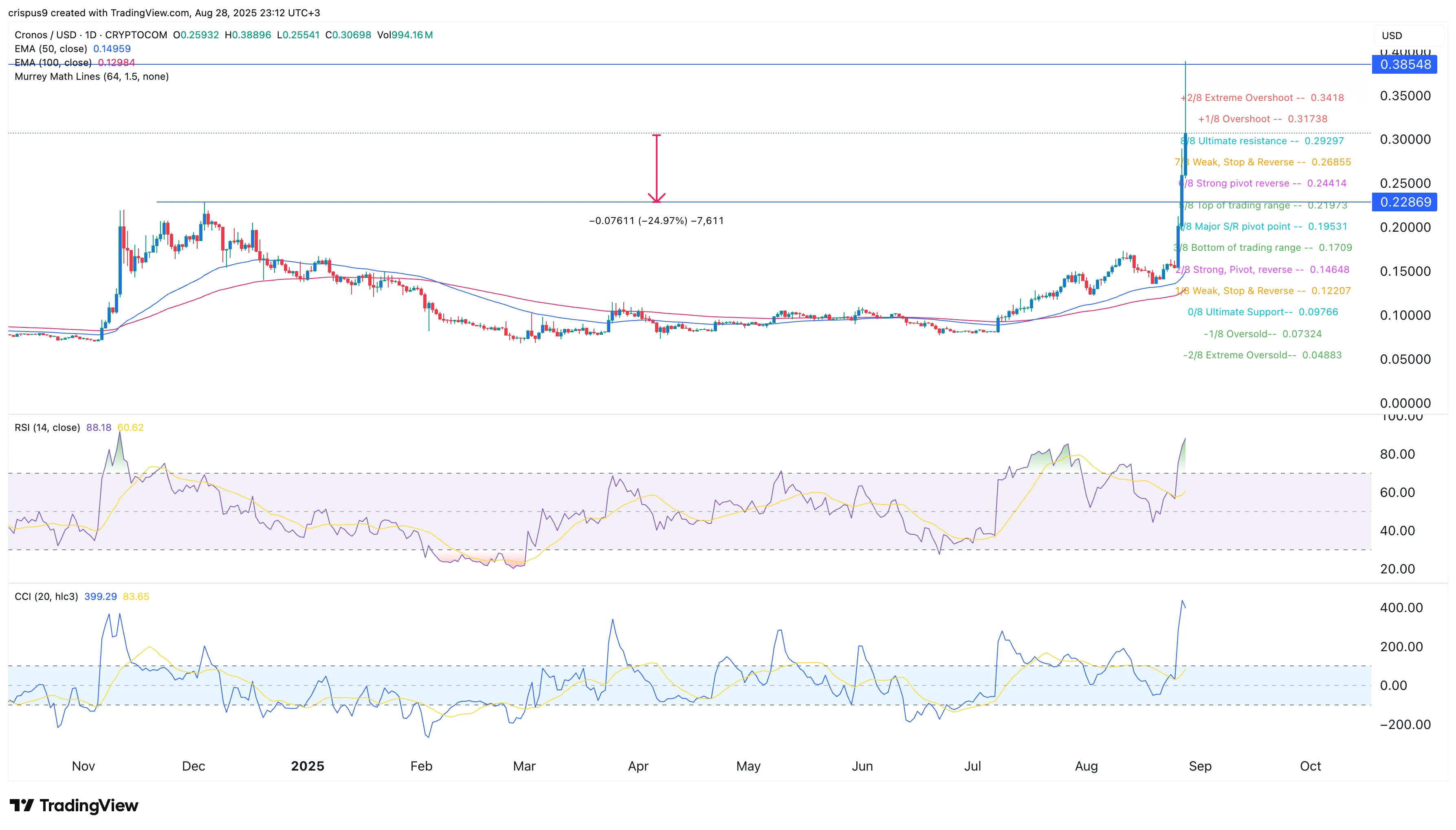The height and width of the screenshot is (830, 1456).
Task: Click the red measurement arrow head
Action: pos(657,197)
